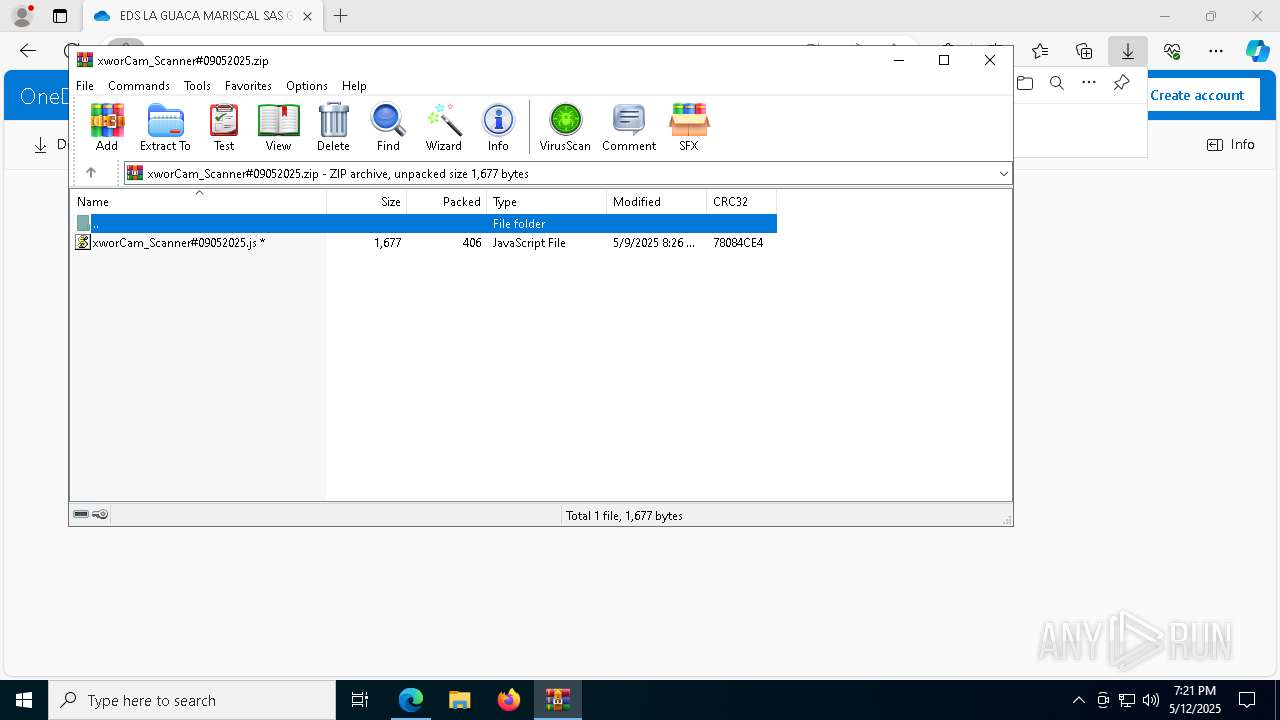This screenshot has width=1280, height=720.
Task: Sort by the Size column header
Action: point(367,202)
